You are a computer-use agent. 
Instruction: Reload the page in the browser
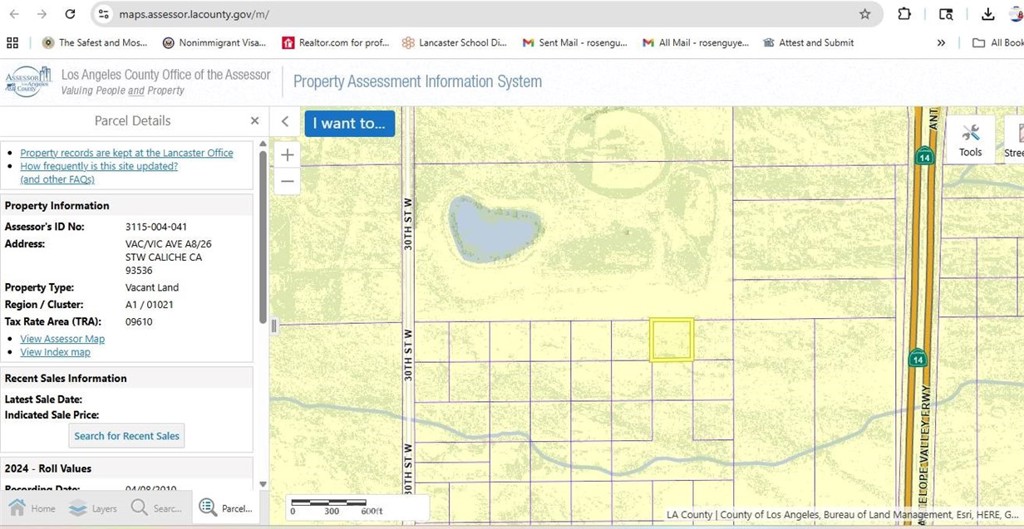tap(69, 14)
